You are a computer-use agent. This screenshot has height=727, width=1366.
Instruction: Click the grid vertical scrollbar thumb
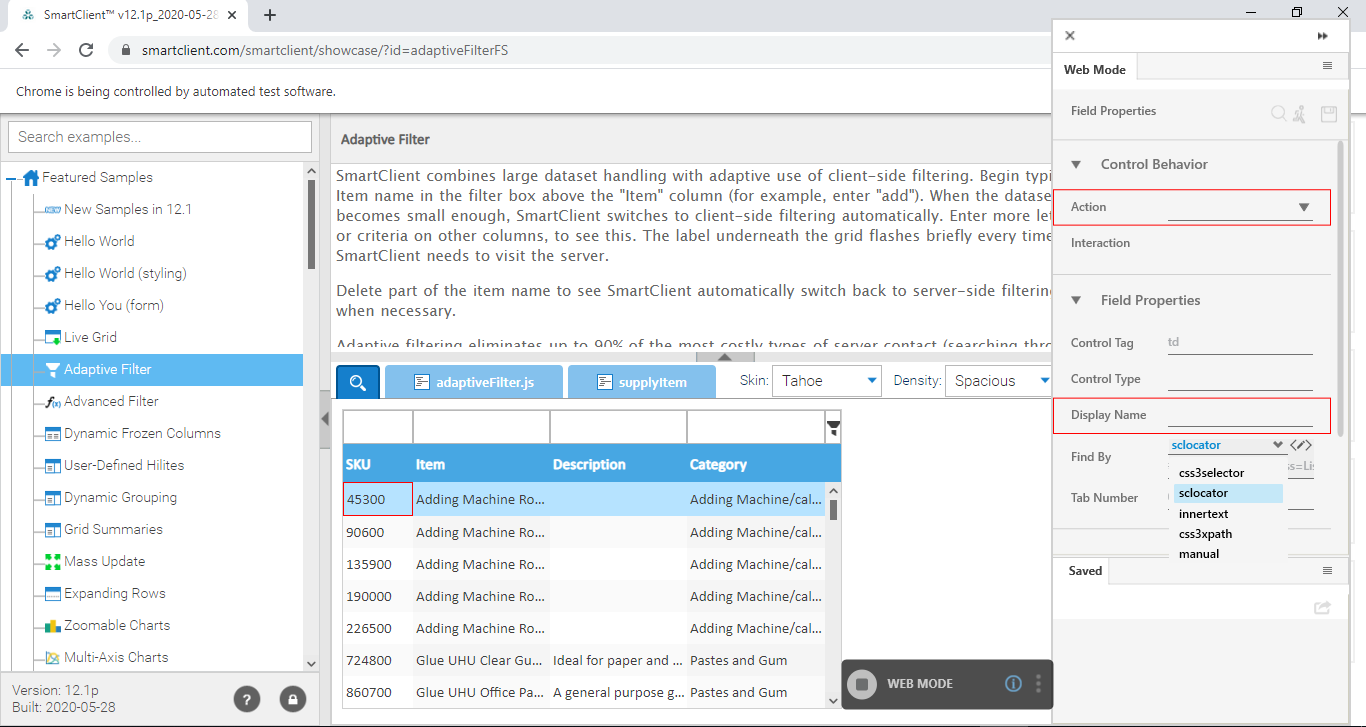[833, 509]
